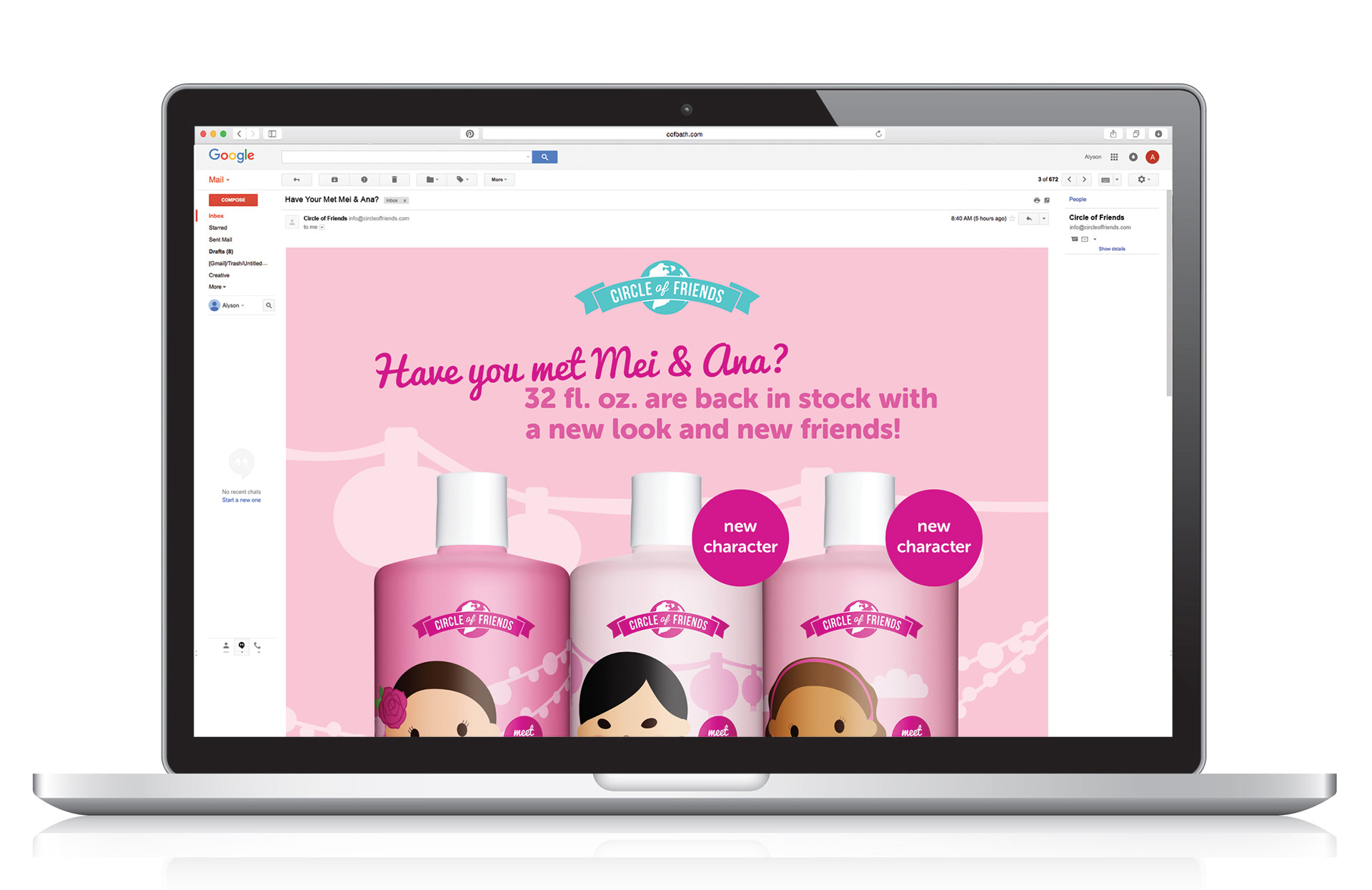This screenshot has height=890, width=1372.
Task: Report this email as spam
Action: (364, 179)
